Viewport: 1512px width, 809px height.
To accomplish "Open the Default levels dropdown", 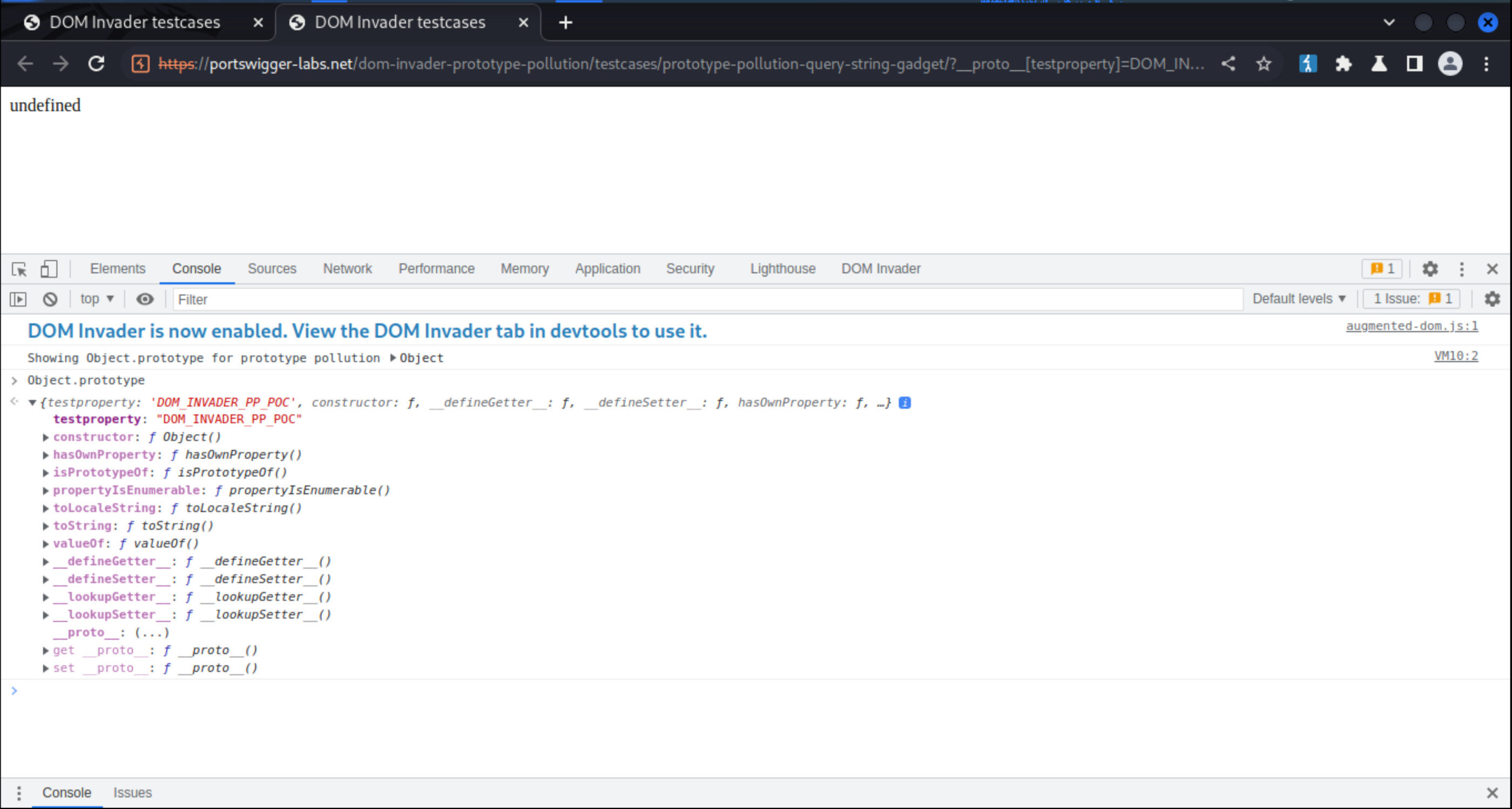I will point(1299,299).
